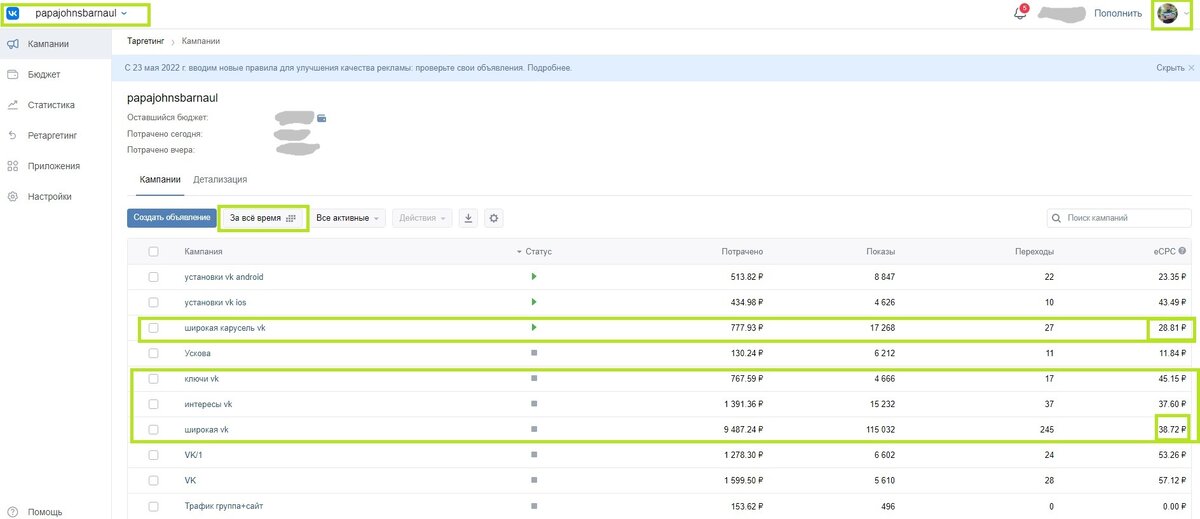Sort by the Потрачено column header
Screen dimensions: 1200x519
click(742, 251)
